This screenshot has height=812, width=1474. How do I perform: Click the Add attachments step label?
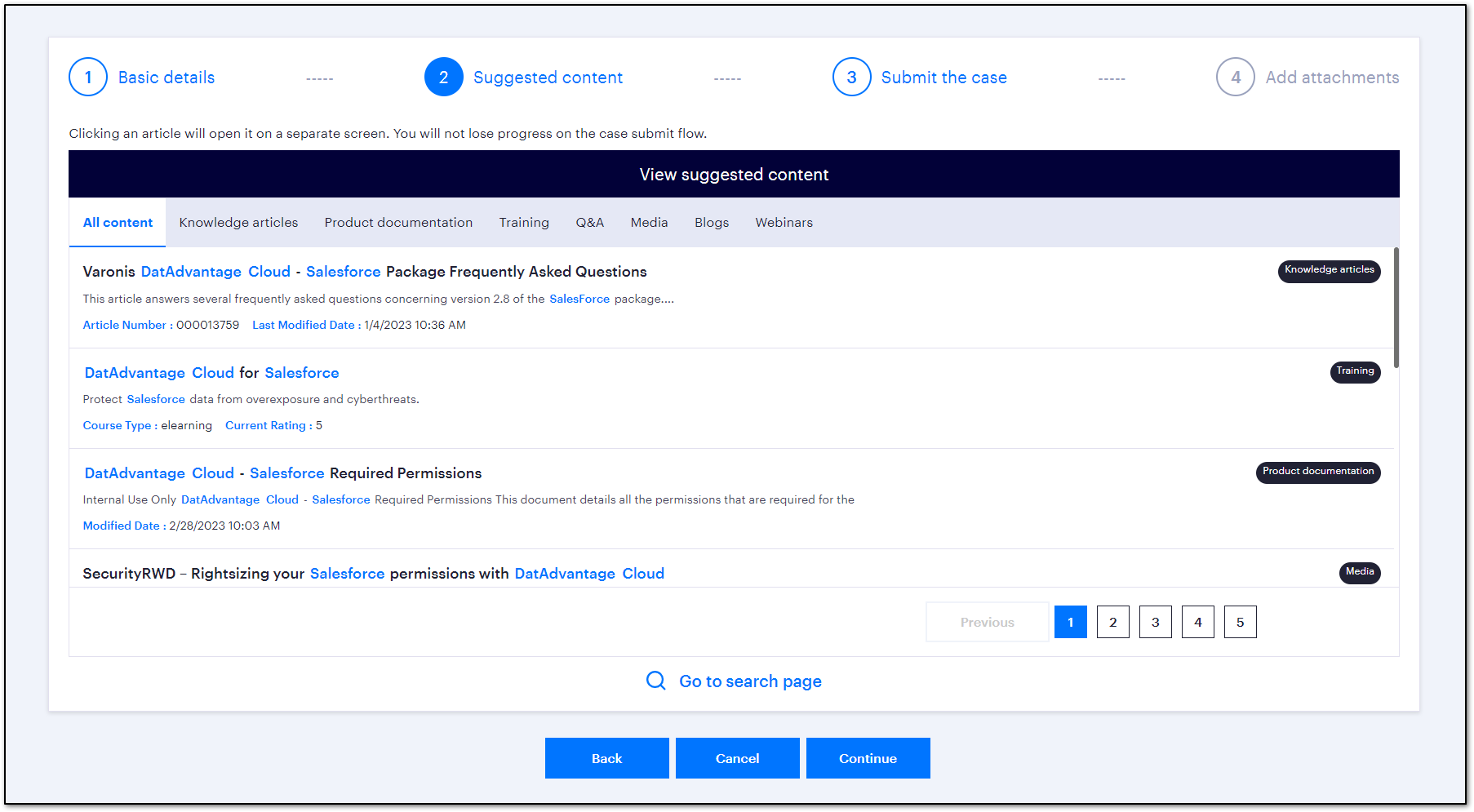[1332, 78]
